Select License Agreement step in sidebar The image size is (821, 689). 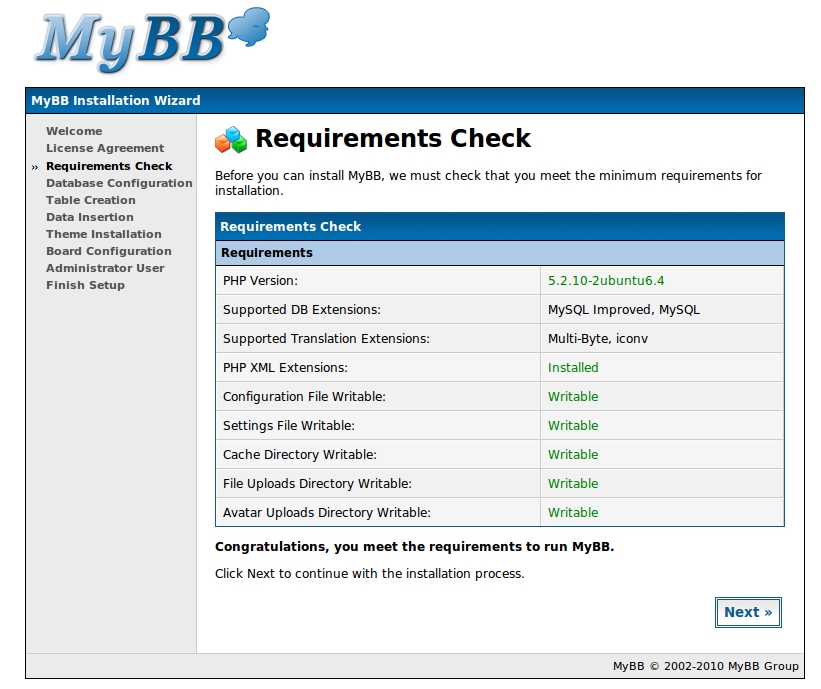coord(105,148)
